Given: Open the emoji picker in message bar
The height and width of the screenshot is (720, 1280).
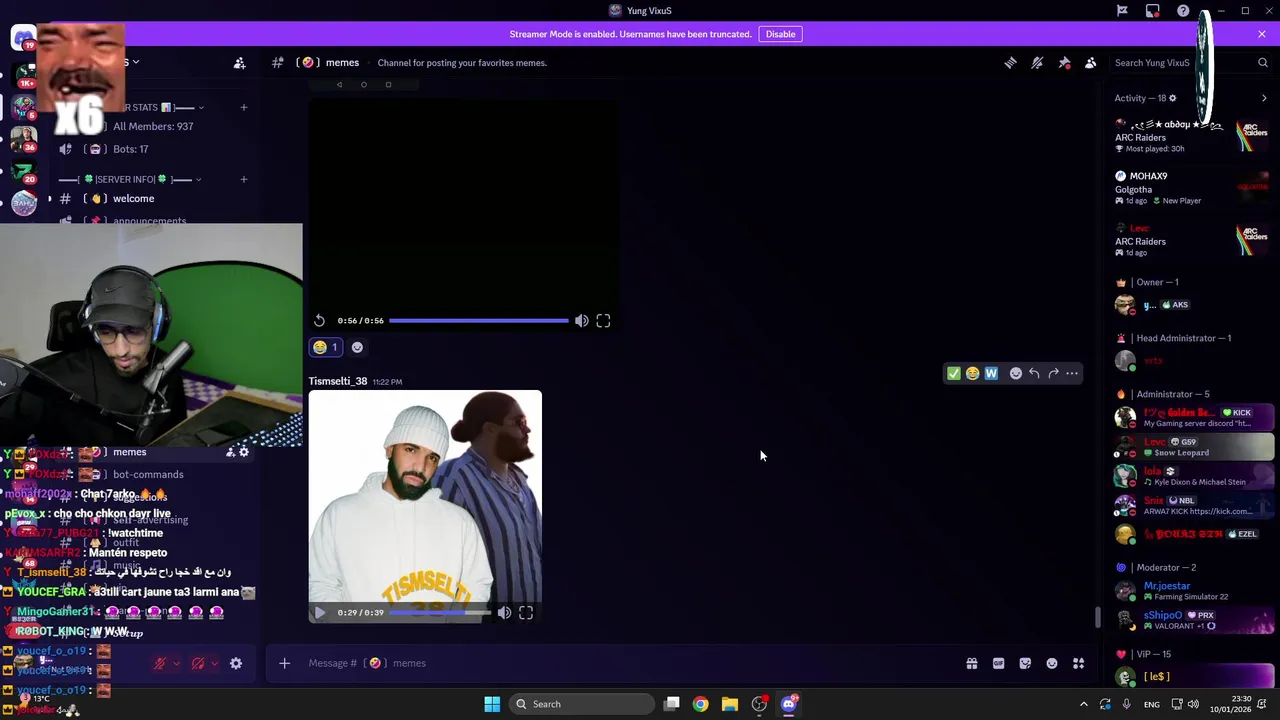Looking at the screenshot, I should (x=1052, y=663).
